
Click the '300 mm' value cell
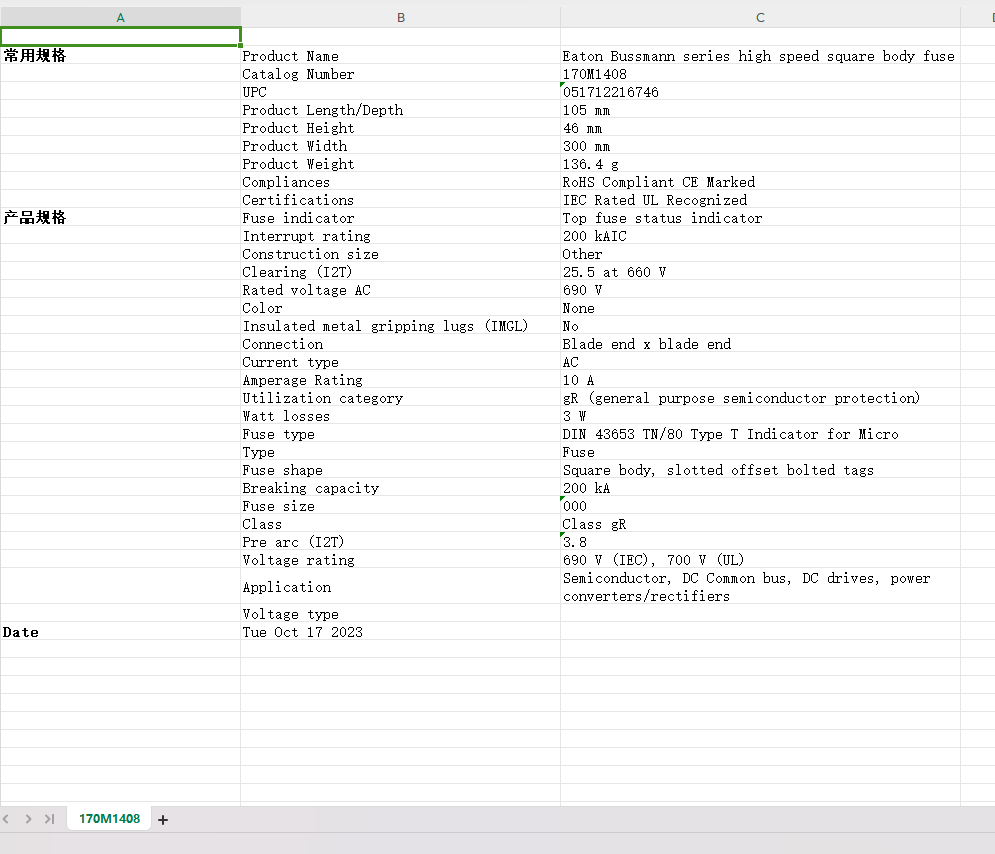click(760, 146)
